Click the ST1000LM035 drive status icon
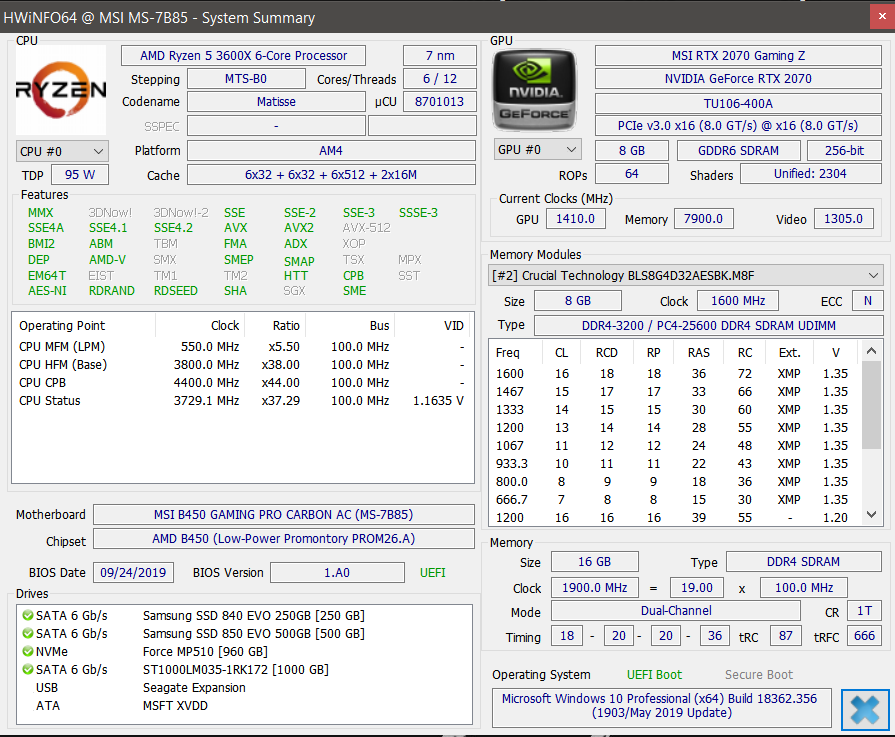 tap(27, 670)
